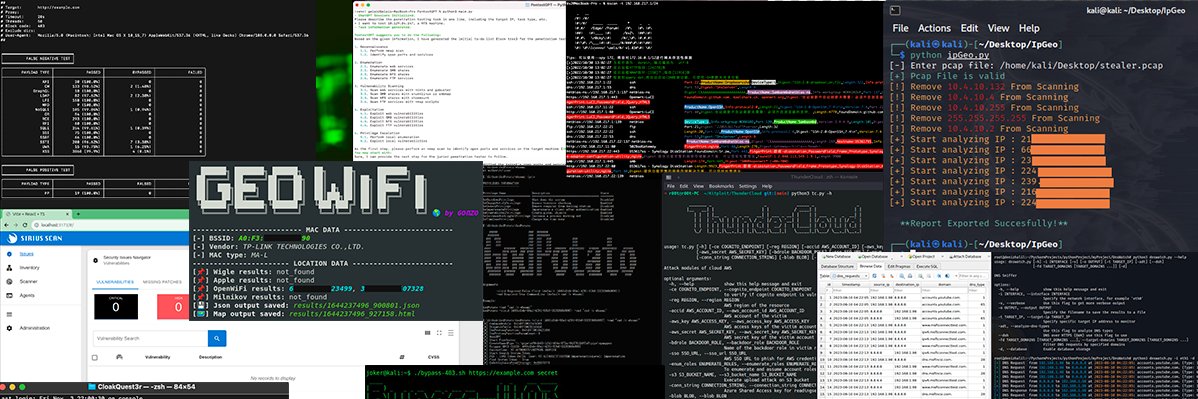
Task: Click Attach Database in DB Browser toolbar
Action: click(x=966, y=257)
